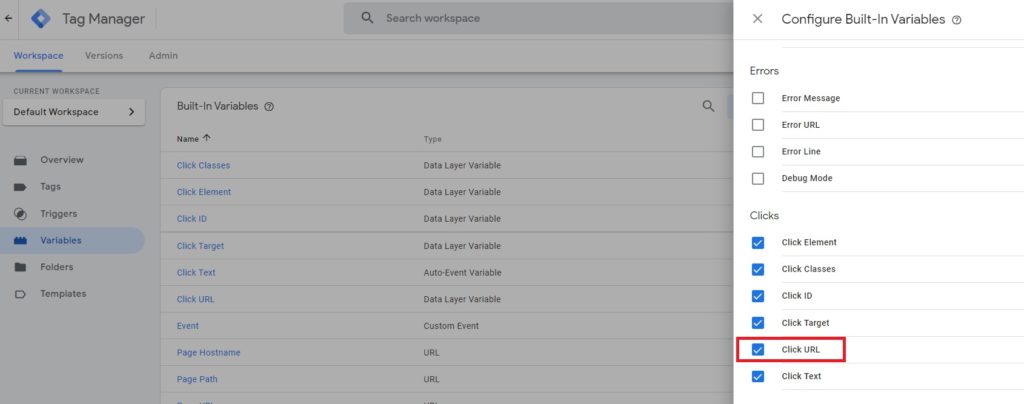1024x404 pixels.
Task: Click the back arrow beside Tag Manager logo
Action: [x=9, y=18]
